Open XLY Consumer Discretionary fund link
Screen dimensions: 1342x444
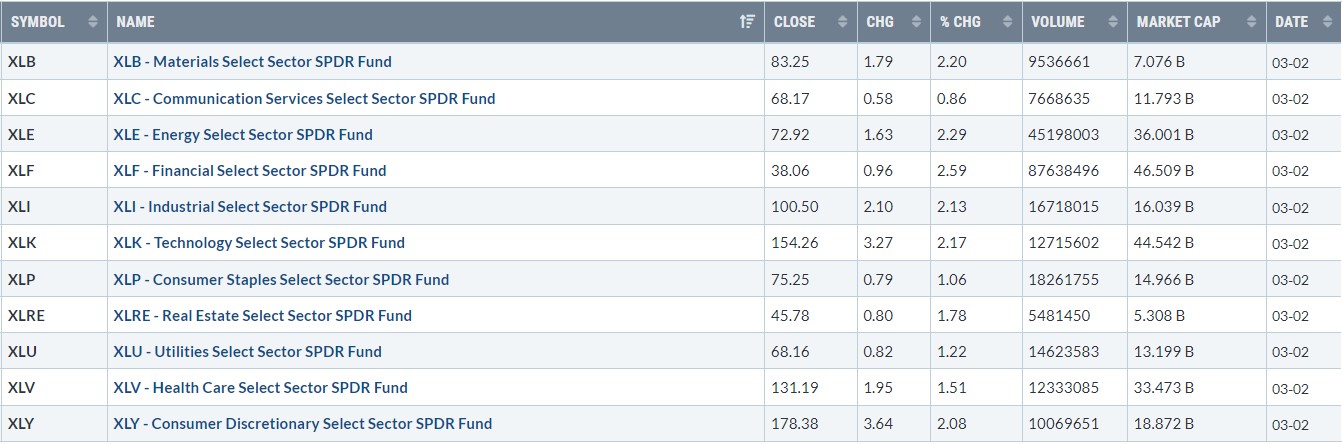pos(302,424)
